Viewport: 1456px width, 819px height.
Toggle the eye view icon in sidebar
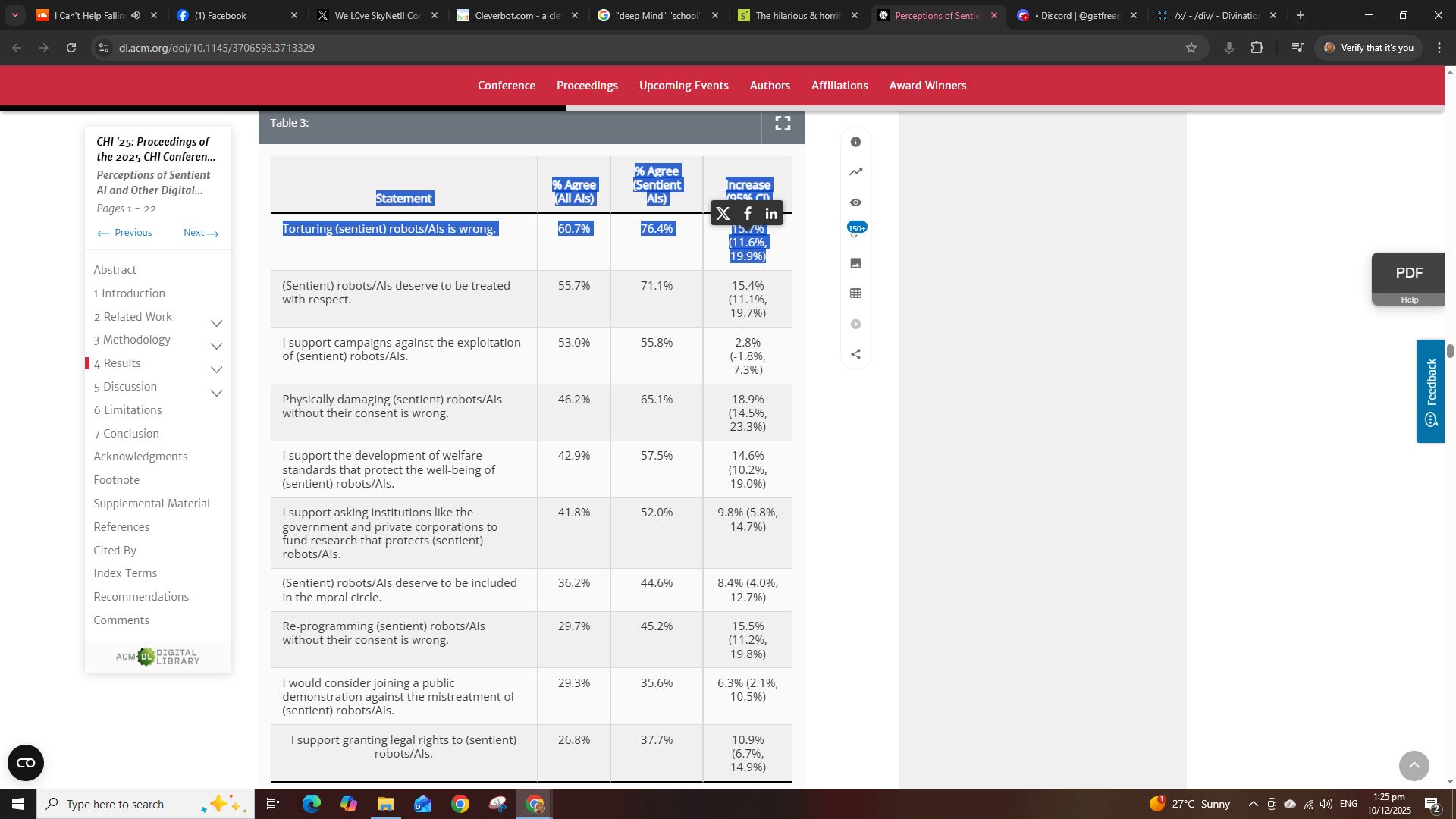[x=855, y=202]
